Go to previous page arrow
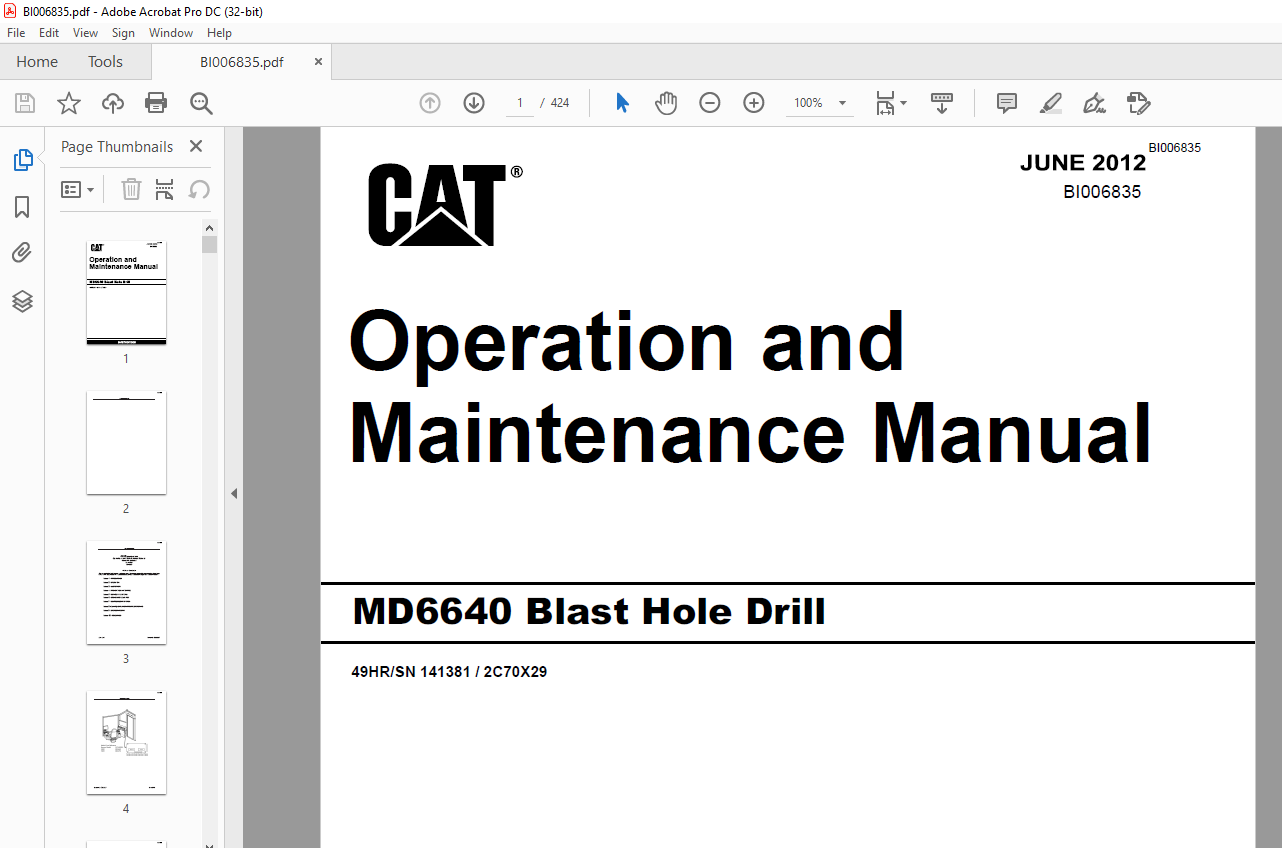Image resolution: width=1282 pixels, height=848 pixels. 430,103
